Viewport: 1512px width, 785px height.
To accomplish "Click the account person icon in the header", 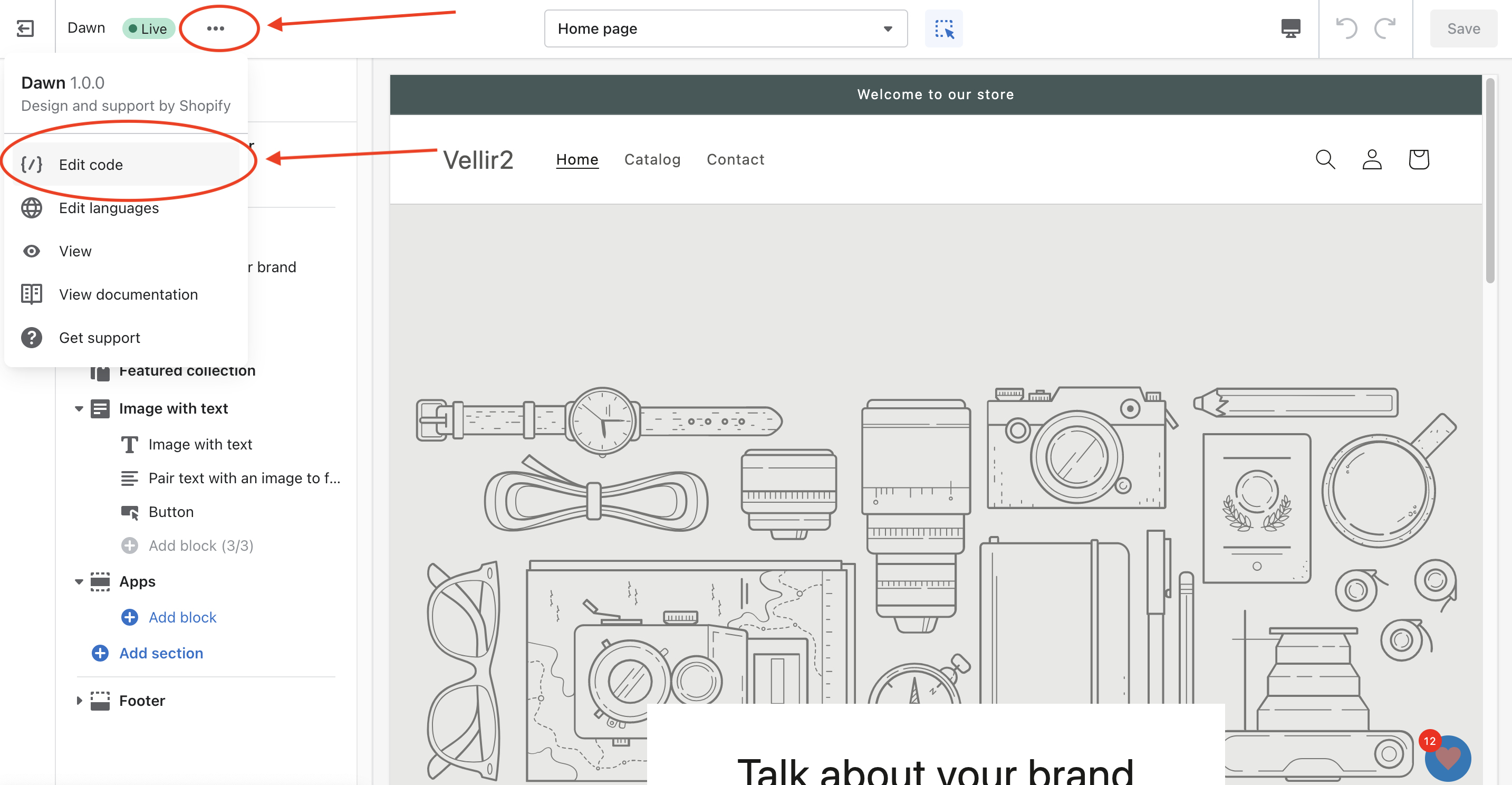I will [x=1372, y=159].
